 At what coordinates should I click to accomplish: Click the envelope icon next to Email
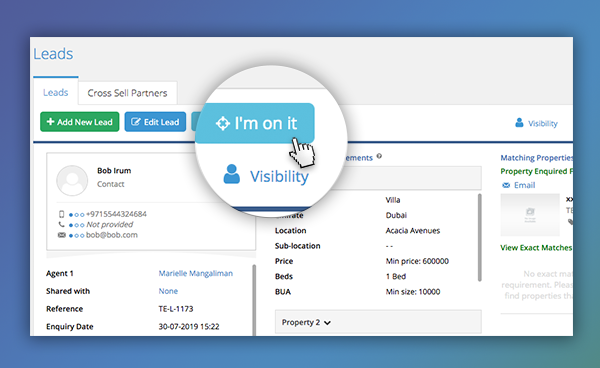506,185
